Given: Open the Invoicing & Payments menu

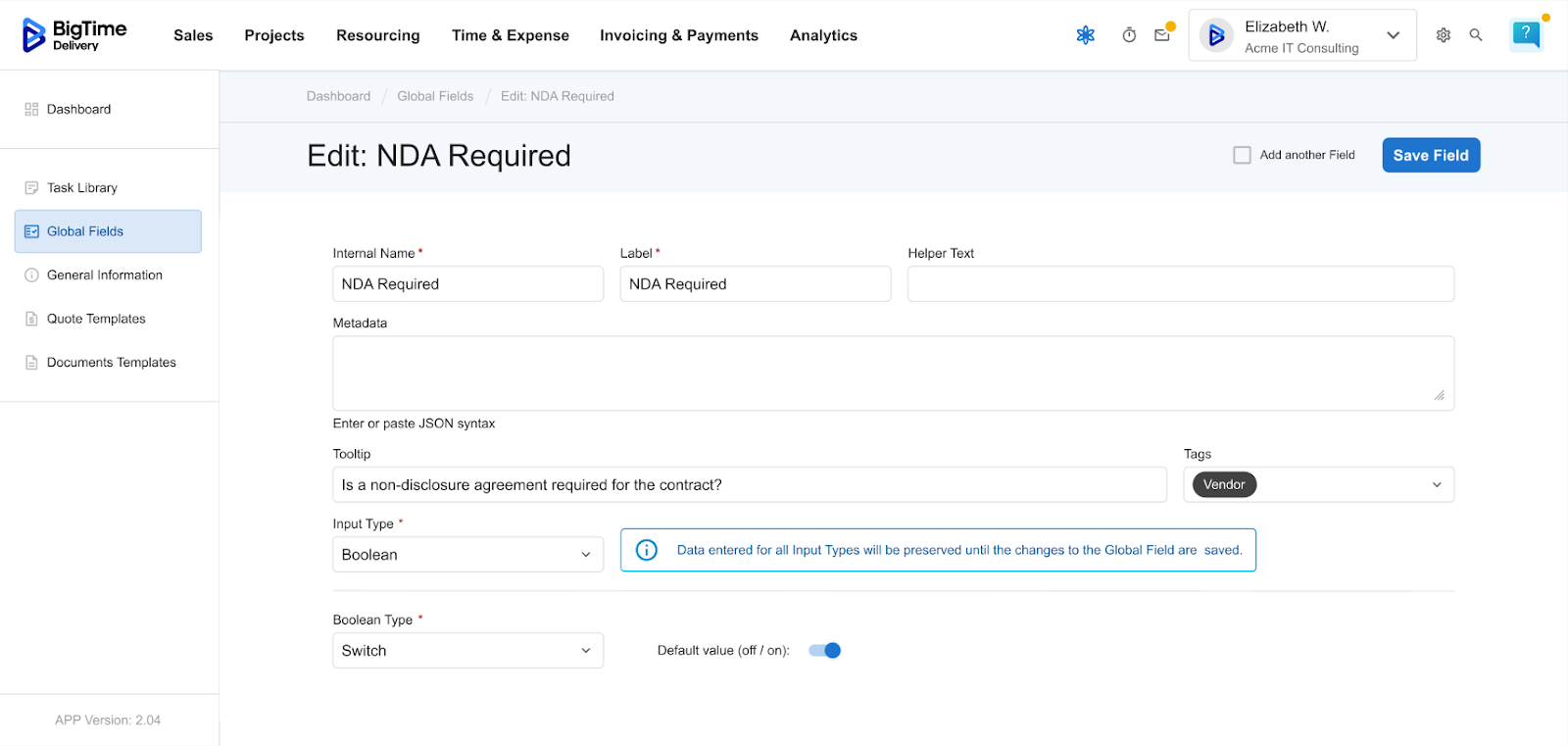Looking at the screenshot, I should tap(678, 35).
